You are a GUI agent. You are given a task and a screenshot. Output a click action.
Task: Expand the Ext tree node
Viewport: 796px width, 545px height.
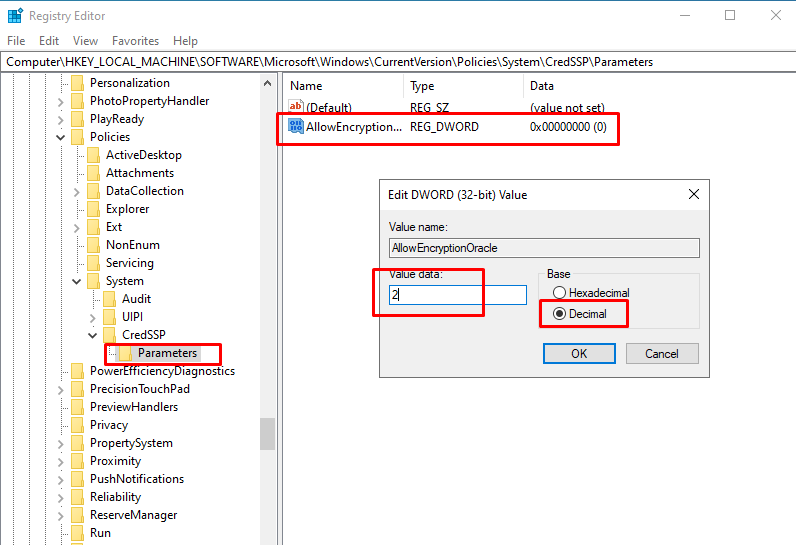tap(77, 228)
